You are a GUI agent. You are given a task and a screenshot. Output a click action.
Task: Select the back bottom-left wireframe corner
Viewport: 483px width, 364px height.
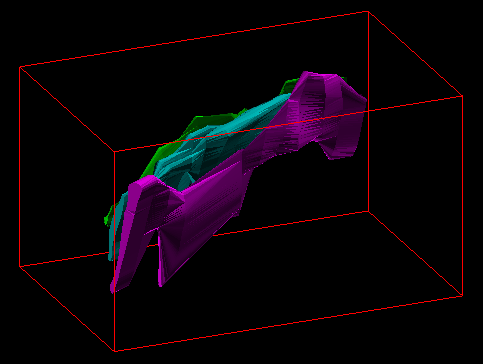(20, 266)
